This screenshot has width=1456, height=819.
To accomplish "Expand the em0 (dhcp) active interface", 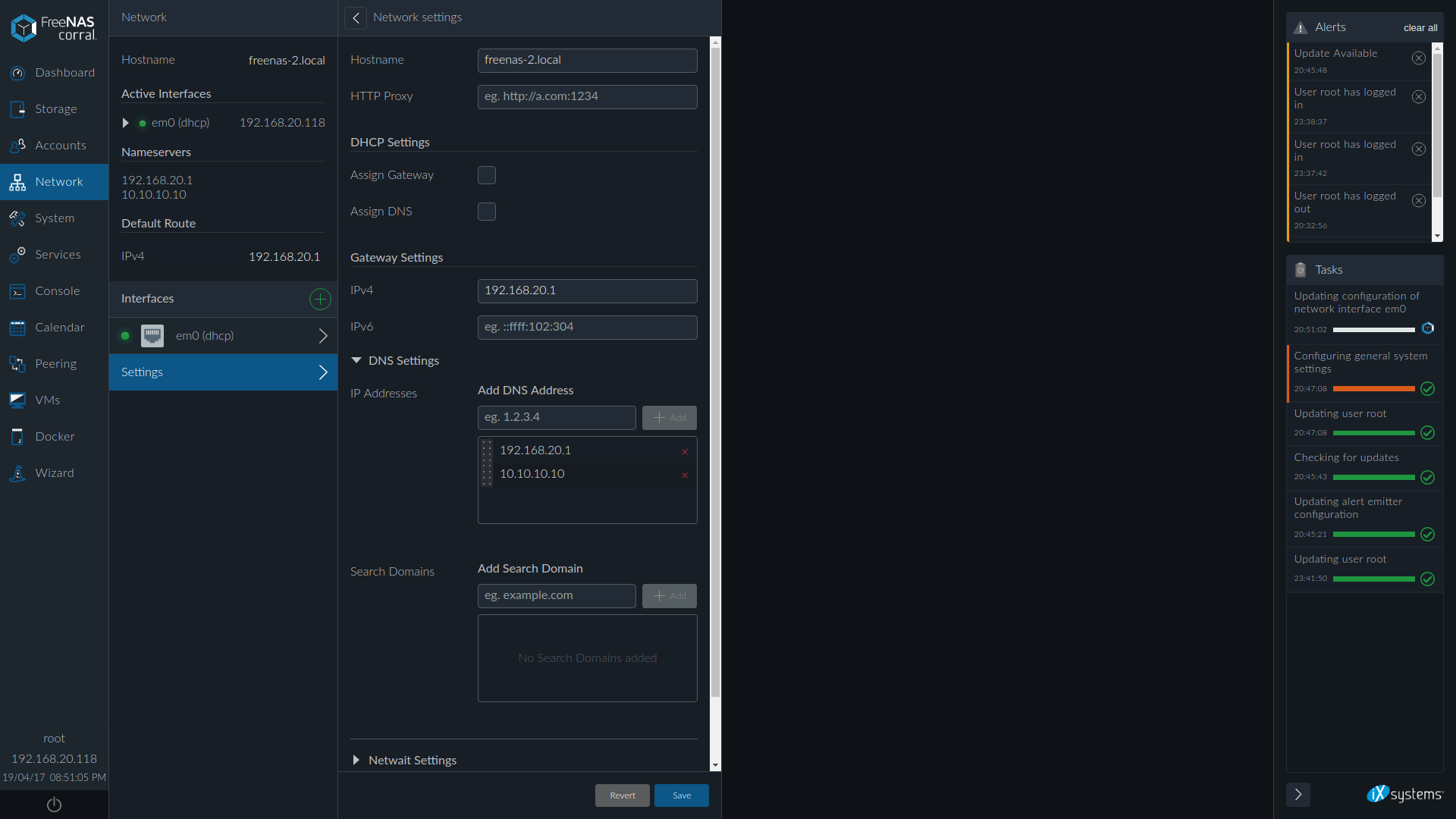I will 126,123.
